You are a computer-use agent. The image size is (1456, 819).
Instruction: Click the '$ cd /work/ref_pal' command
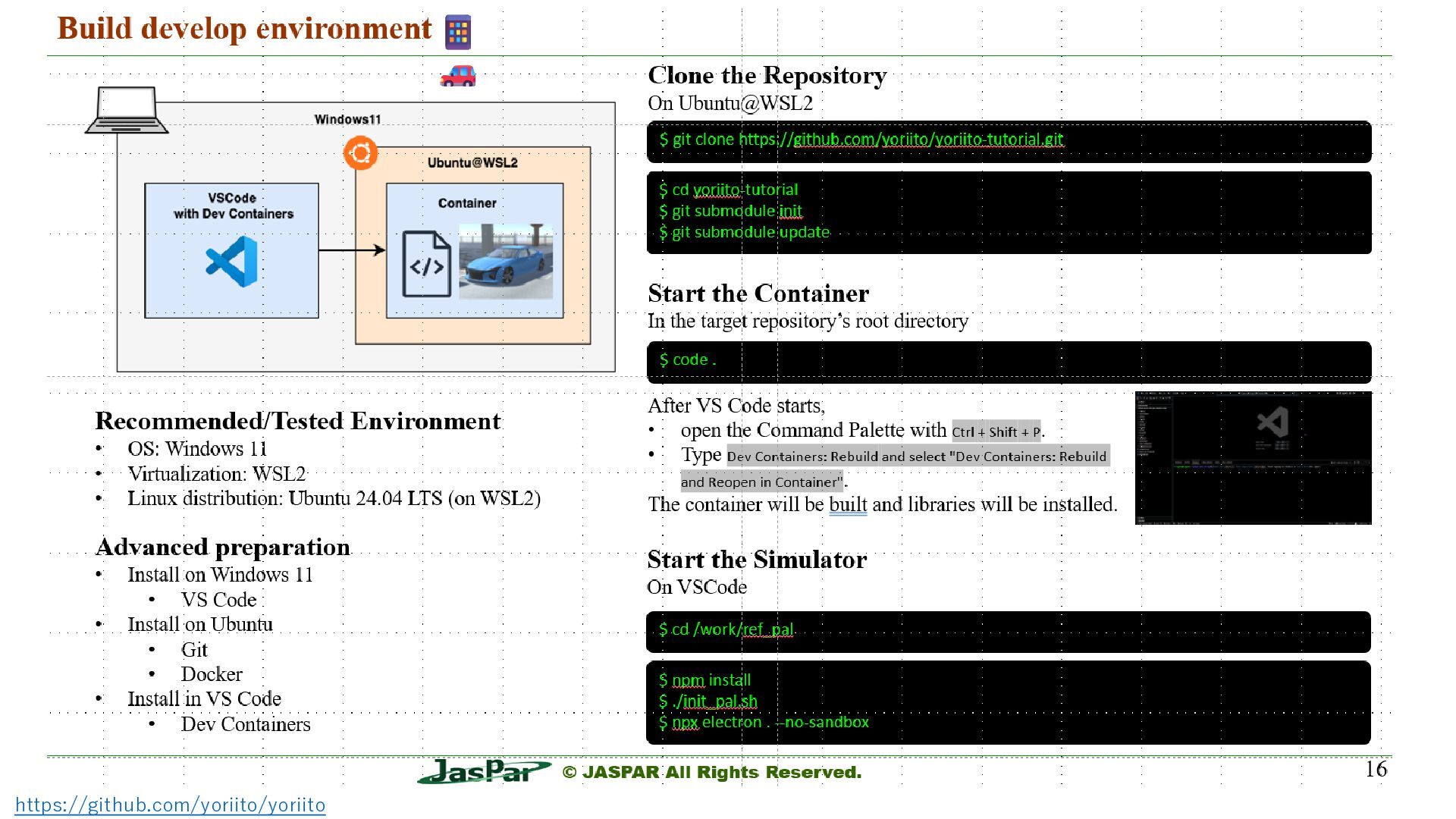click(726, 629)
